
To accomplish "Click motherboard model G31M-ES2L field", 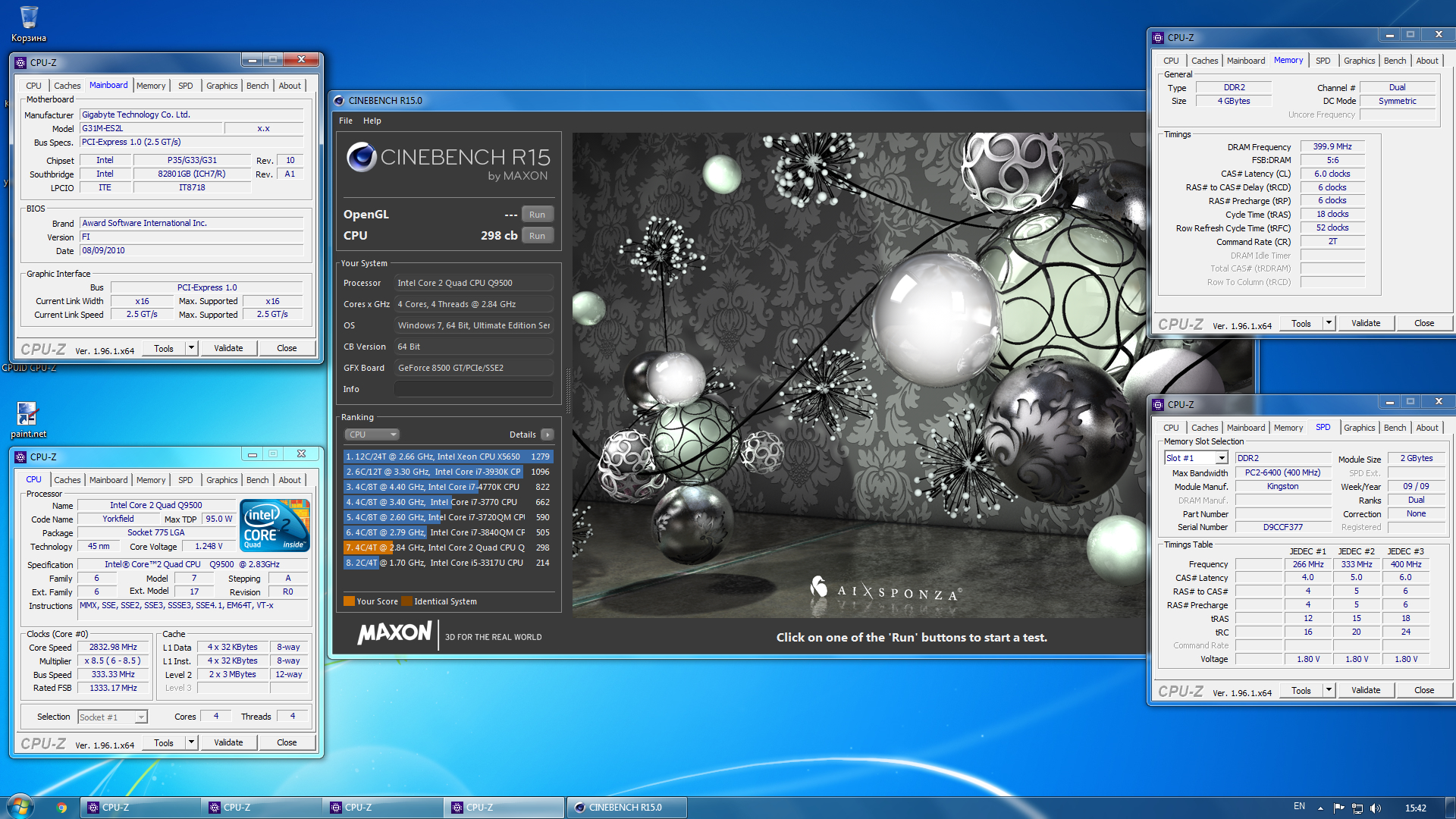I will click(151, 129).
